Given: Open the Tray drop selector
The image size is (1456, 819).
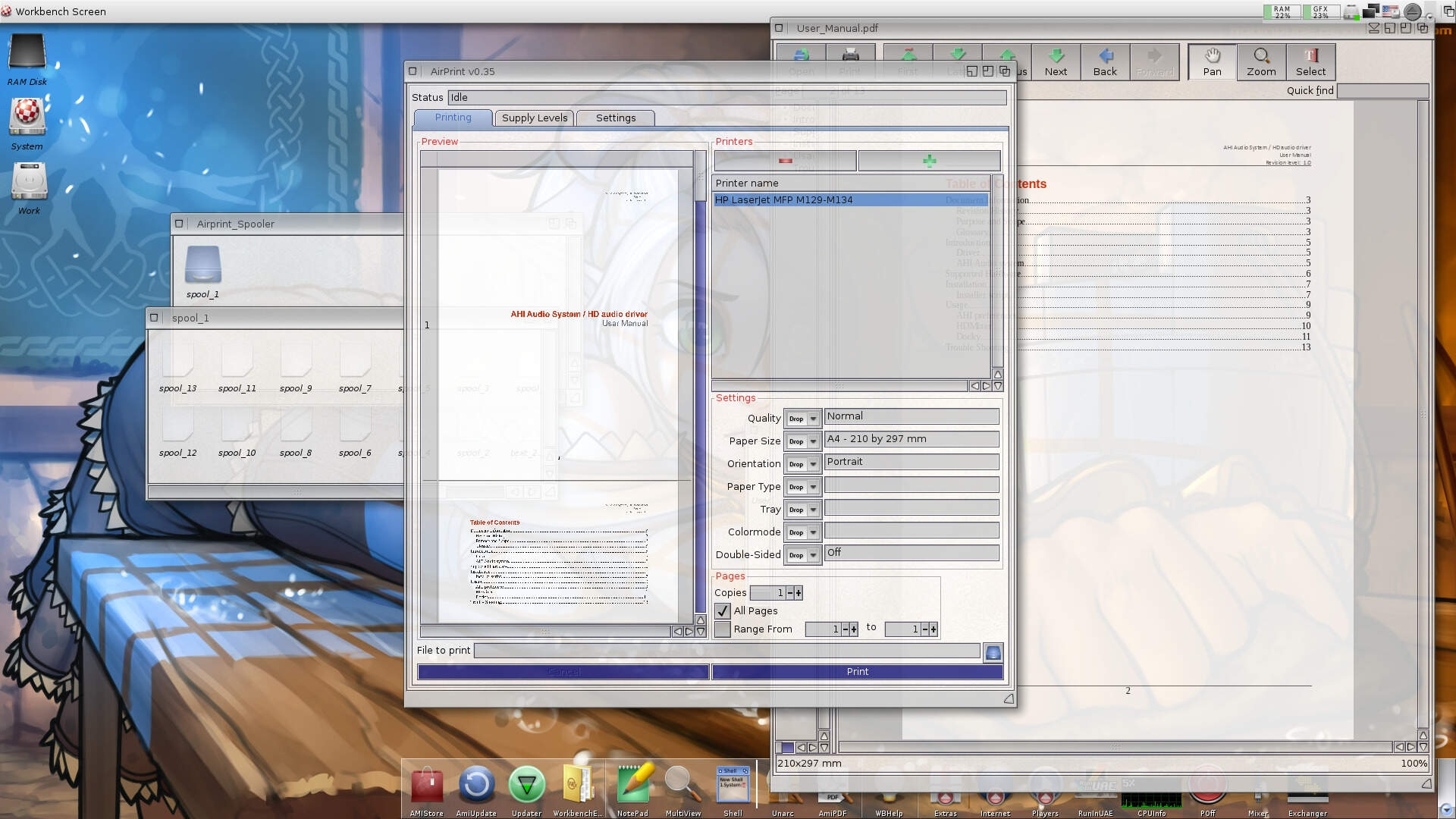Looking at the screenshot, I should pos(802,510).
